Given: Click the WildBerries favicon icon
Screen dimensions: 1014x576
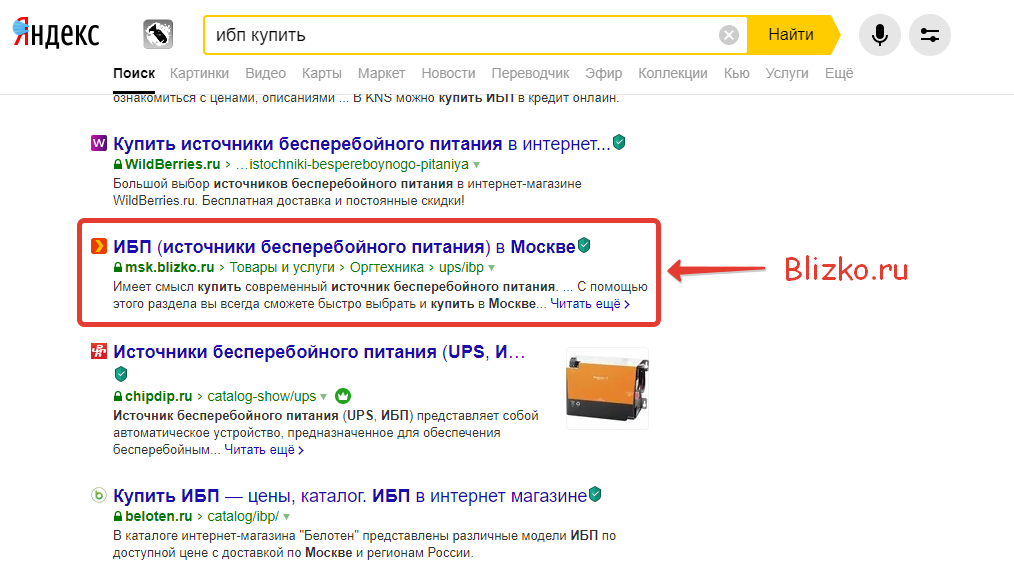Looking at the screenshot, I should (98, 143).
